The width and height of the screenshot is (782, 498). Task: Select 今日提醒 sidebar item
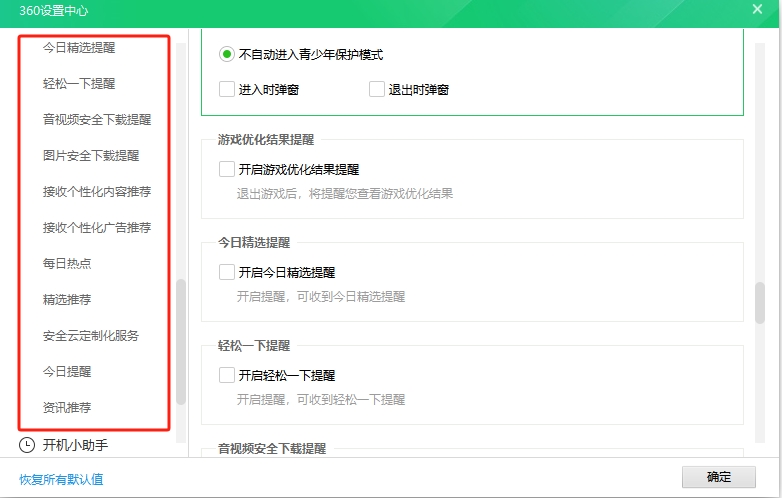pyautogui.click(x=67, y=371)
